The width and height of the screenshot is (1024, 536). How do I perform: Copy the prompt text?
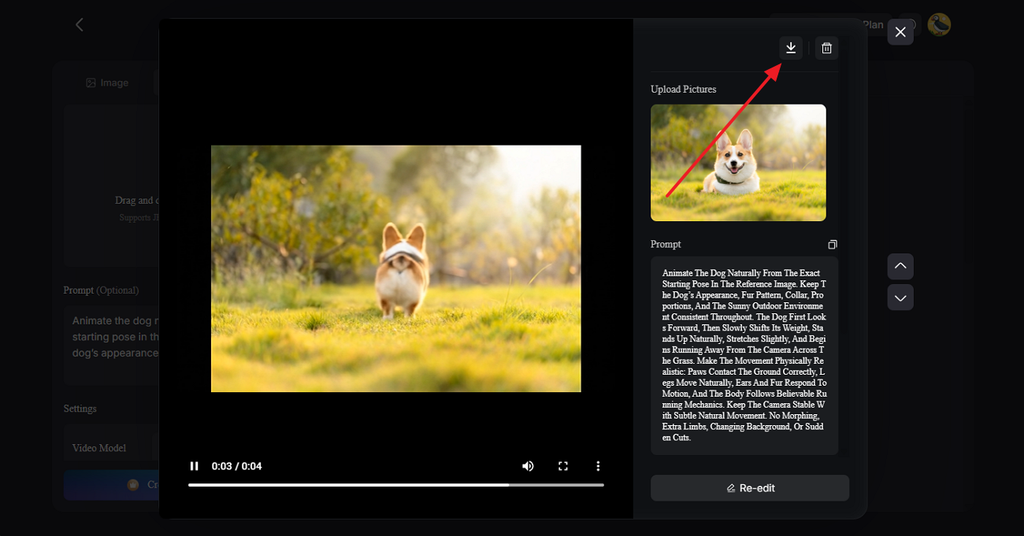(x=832, y=244)
